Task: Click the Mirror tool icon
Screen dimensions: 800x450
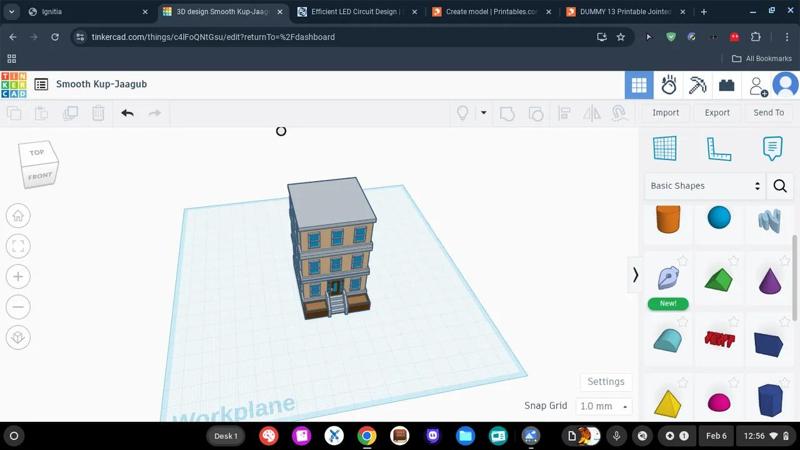Action: tap(592, 113)
